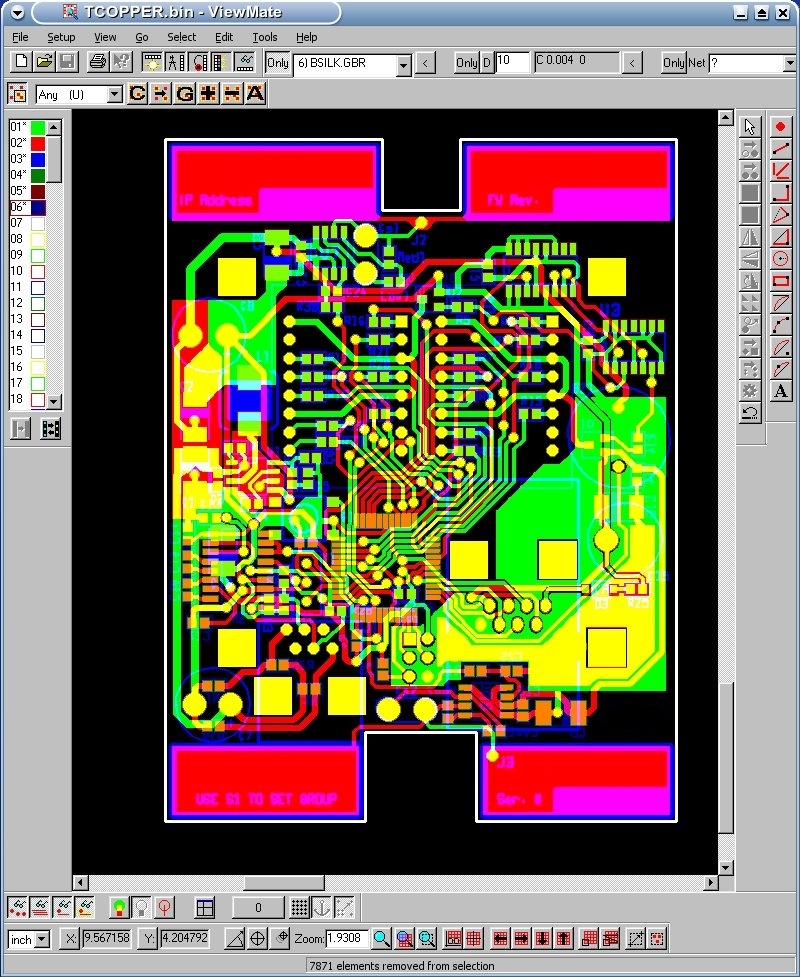
Task: Open the inch units dropdown
Action: pyautogui.click(x=42, y=940)
